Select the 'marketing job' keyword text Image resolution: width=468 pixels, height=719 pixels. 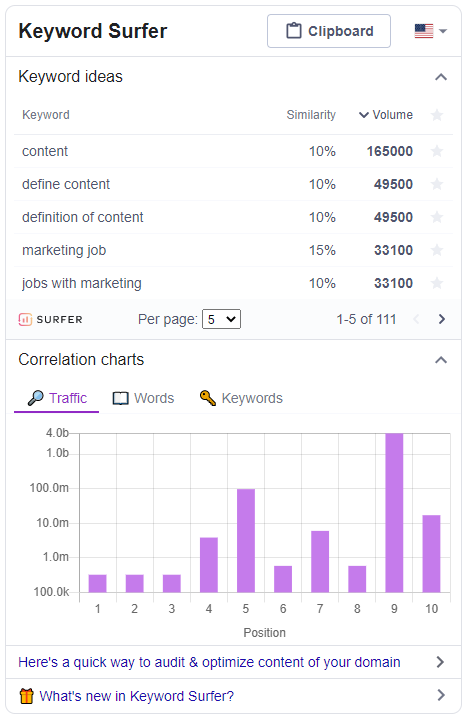point(64,250)
